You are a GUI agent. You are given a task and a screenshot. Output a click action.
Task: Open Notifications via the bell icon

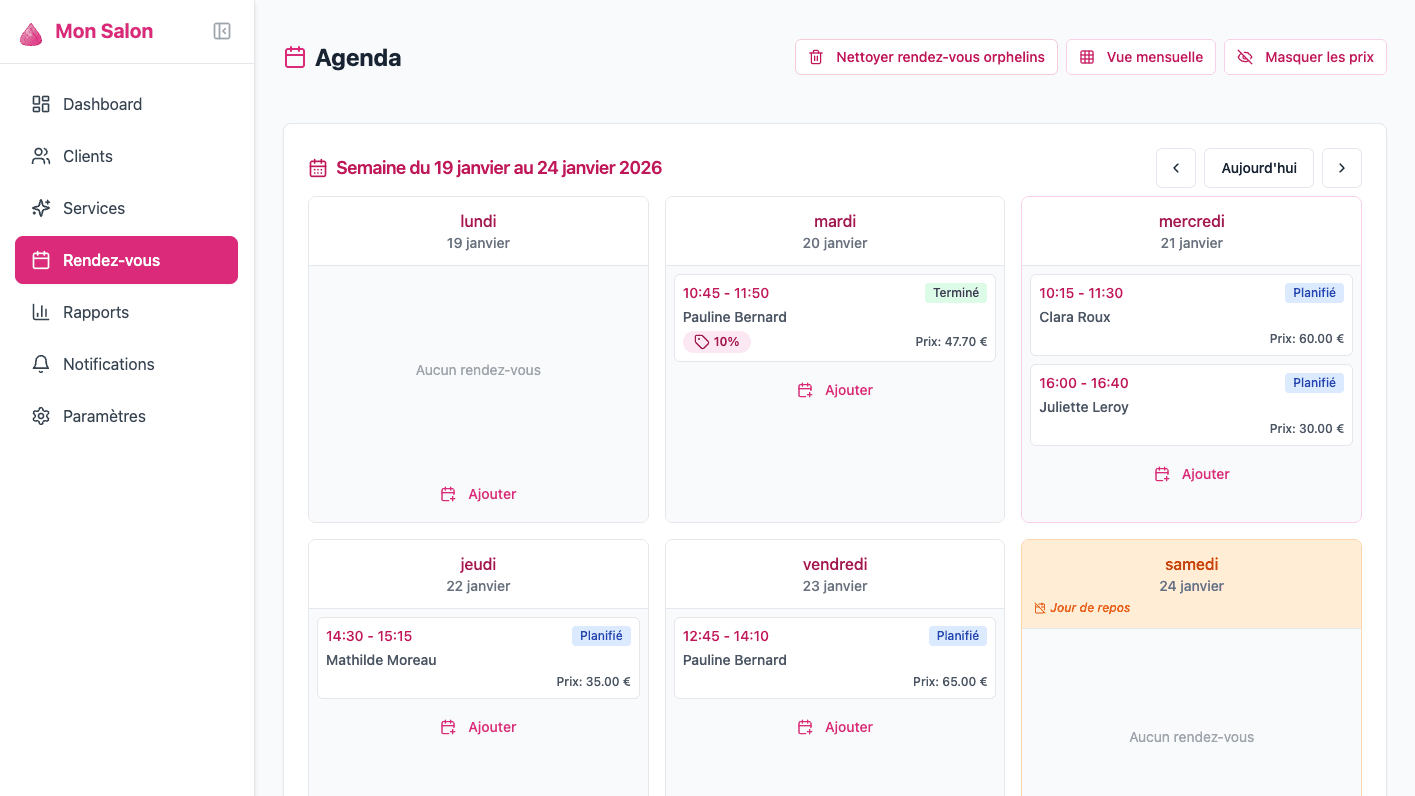(40, 364)
